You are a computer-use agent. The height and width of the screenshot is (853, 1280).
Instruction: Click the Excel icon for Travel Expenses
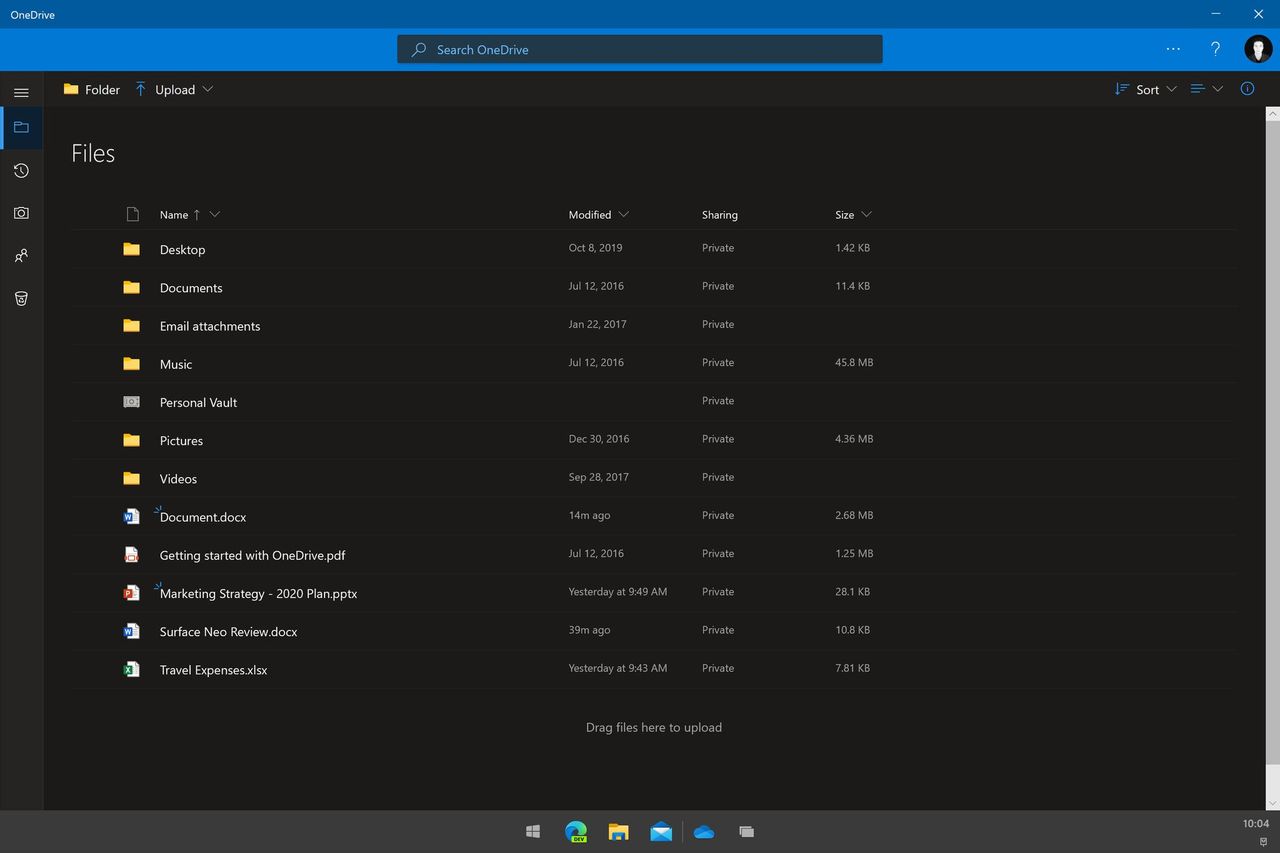pyautogui.click(x=131, y=669)
